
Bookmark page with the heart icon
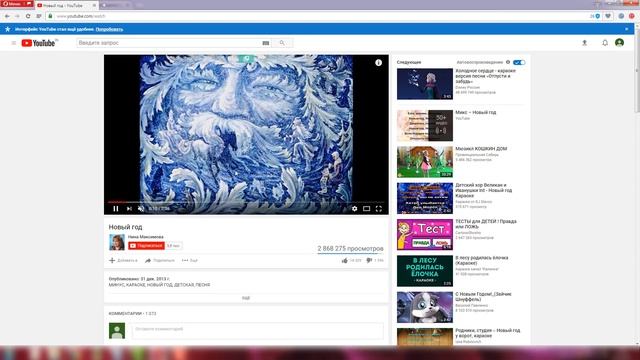(x=608, y=16)
